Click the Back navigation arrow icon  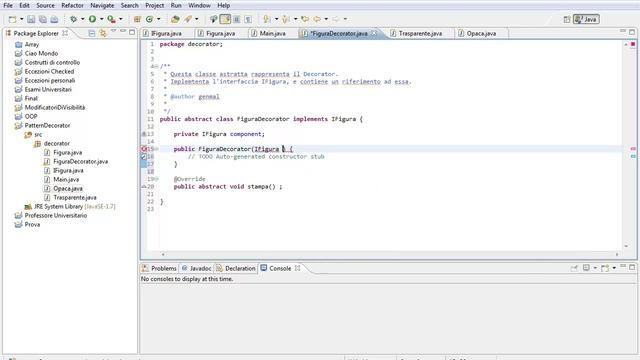pos(317,19)
